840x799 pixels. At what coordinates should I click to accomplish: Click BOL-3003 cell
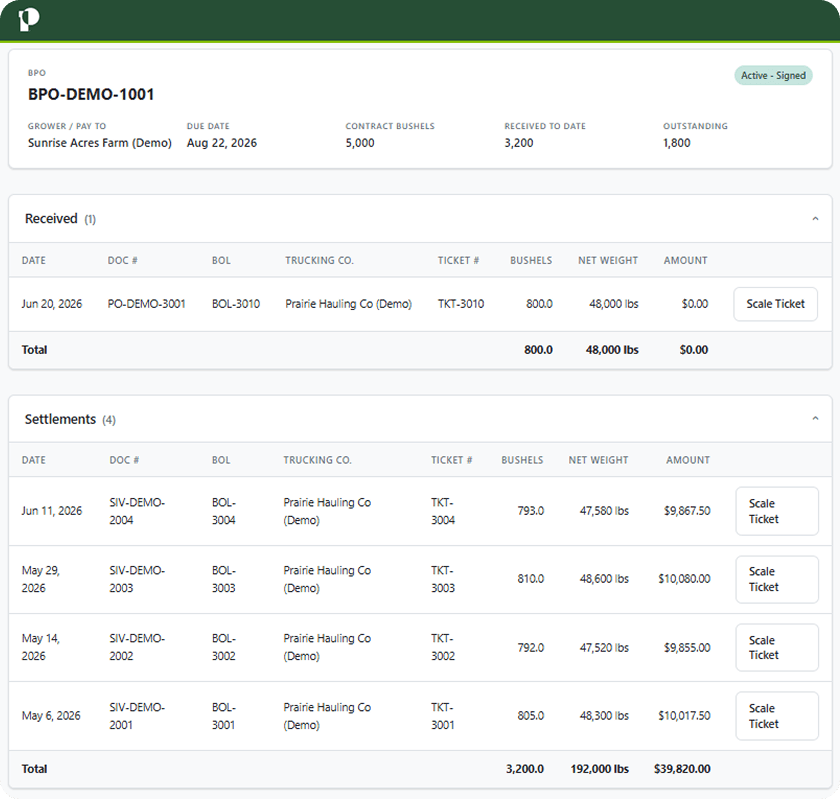point(224,579)
